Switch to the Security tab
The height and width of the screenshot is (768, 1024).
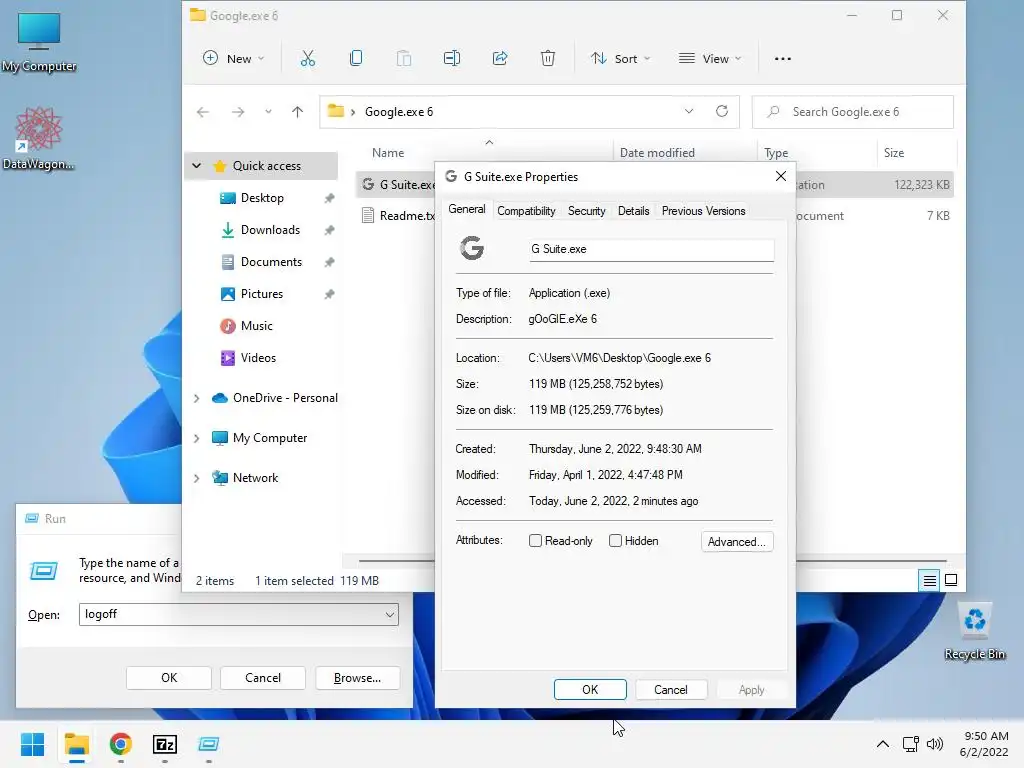(586, 211)
